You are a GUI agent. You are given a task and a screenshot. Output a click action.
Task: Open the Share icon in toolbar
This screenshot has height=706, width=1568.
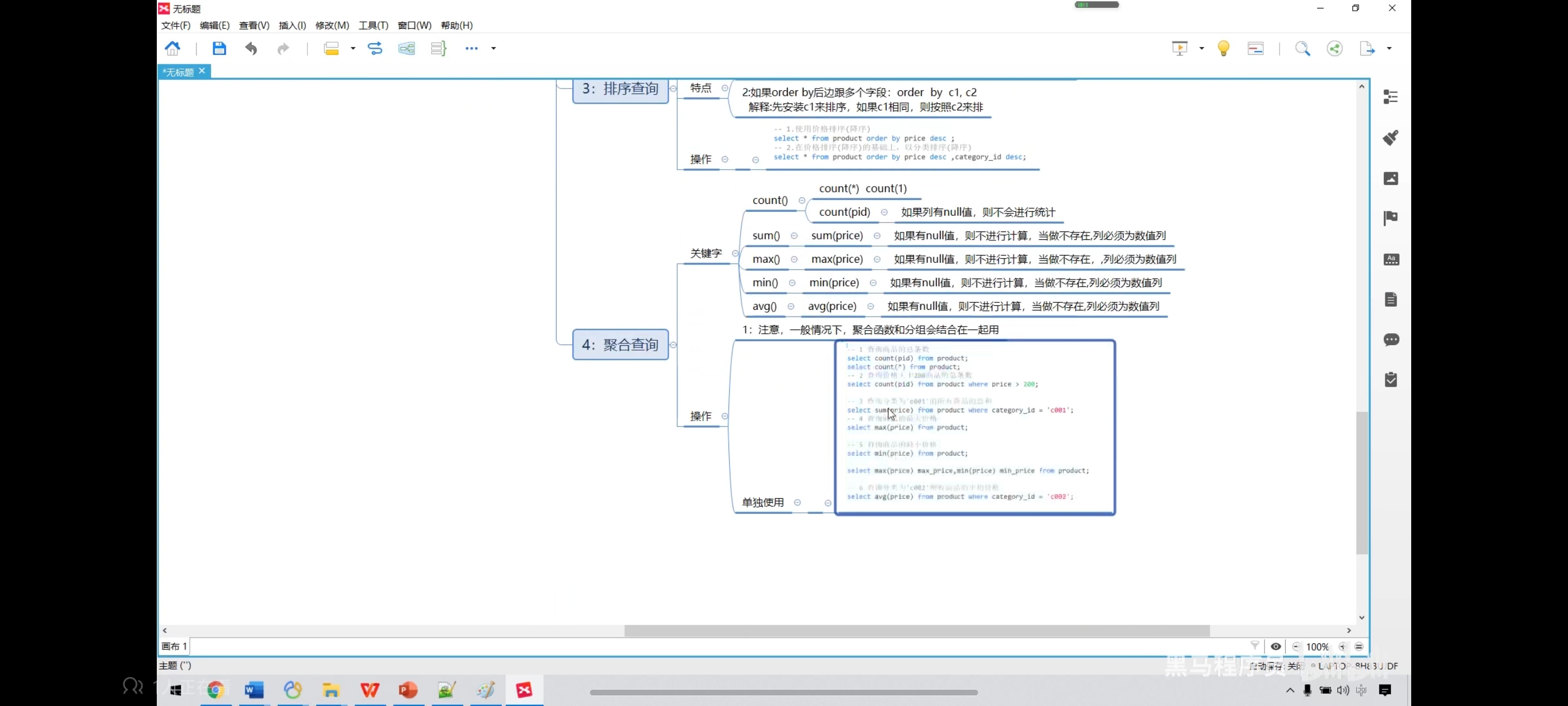1334,48
